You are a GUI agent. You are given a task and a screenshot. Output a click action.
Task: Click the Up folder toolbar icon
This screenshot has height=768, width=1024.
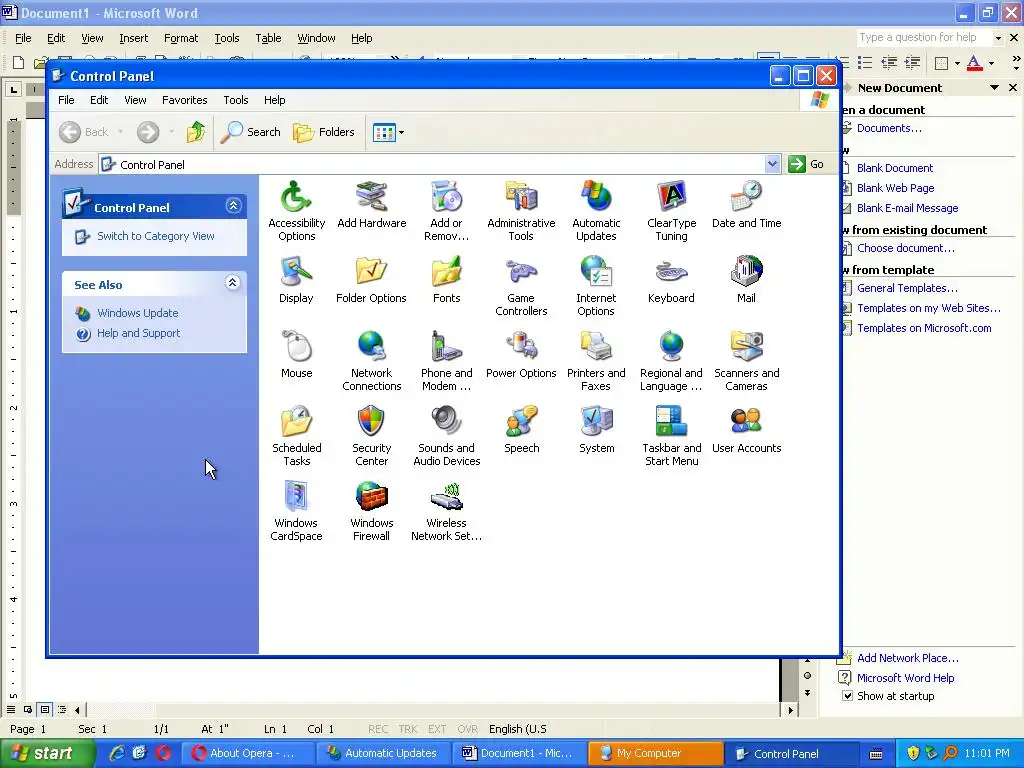pos(196,132)
